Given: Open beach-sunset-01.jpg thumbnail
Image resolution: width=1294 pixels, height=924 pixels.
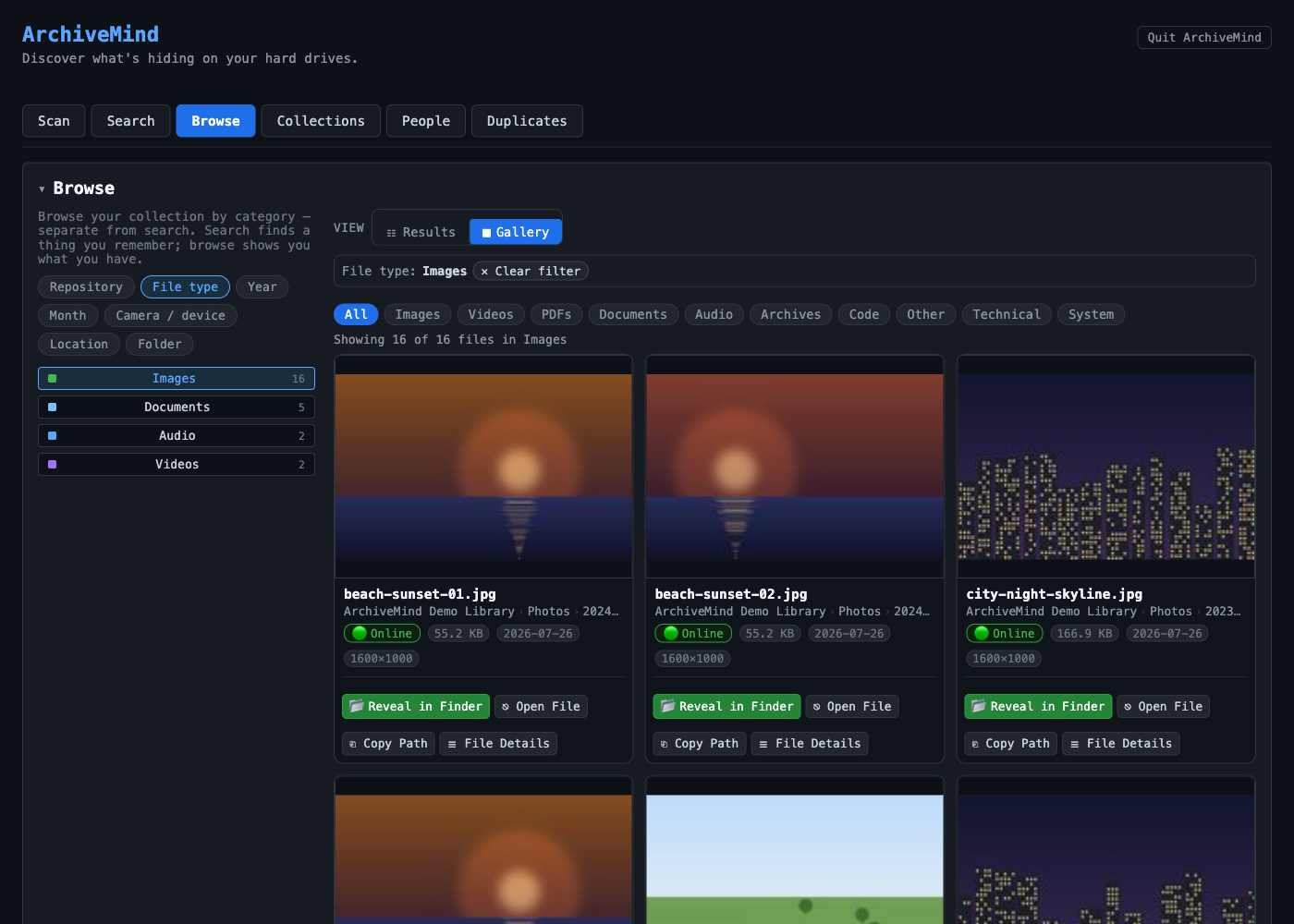Looking at the screenshot, I should [483, 467].
